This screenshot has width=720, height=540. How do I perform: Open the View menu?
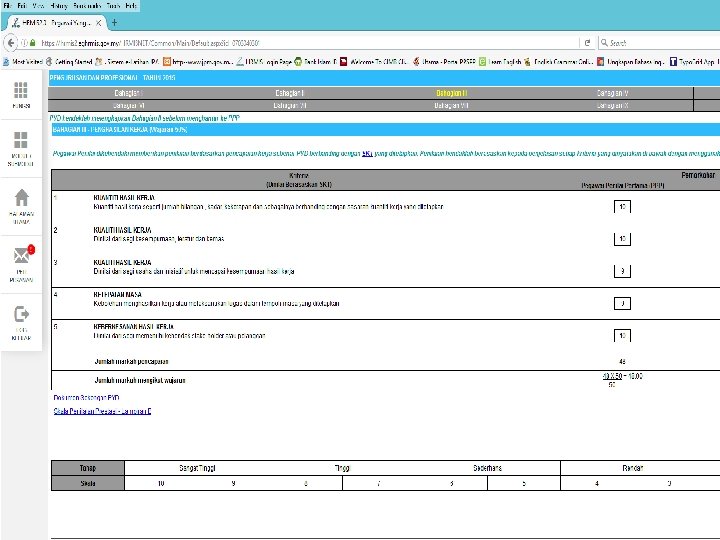click(38, 6)
